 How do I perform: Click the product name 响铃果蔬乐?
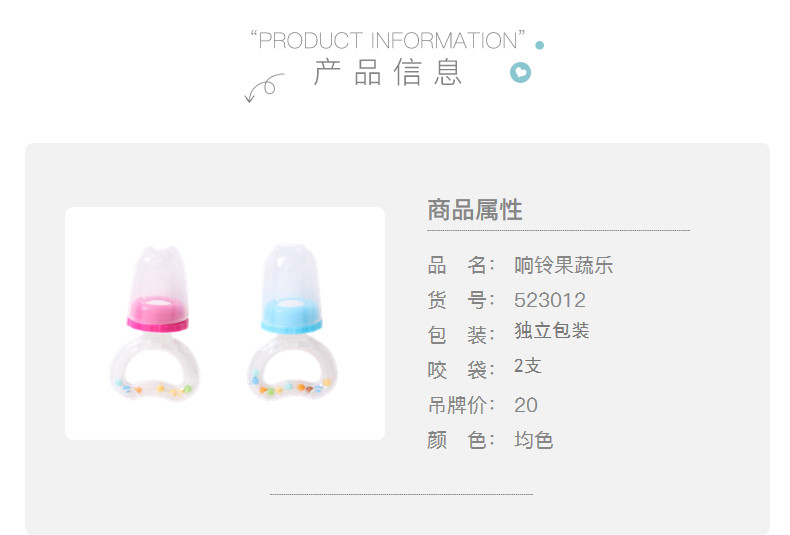point(563,265)
